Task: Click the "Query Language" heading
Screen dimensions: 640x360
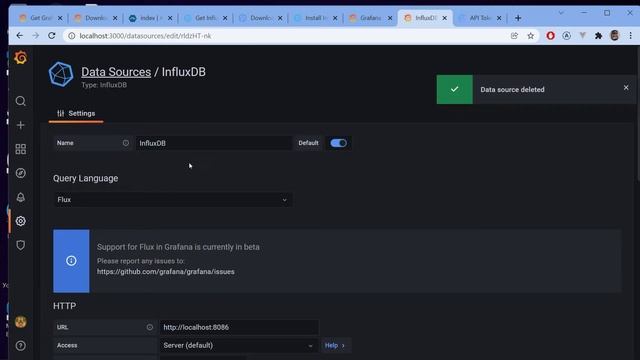Action: pyautogui.click(x=86, y=178)
